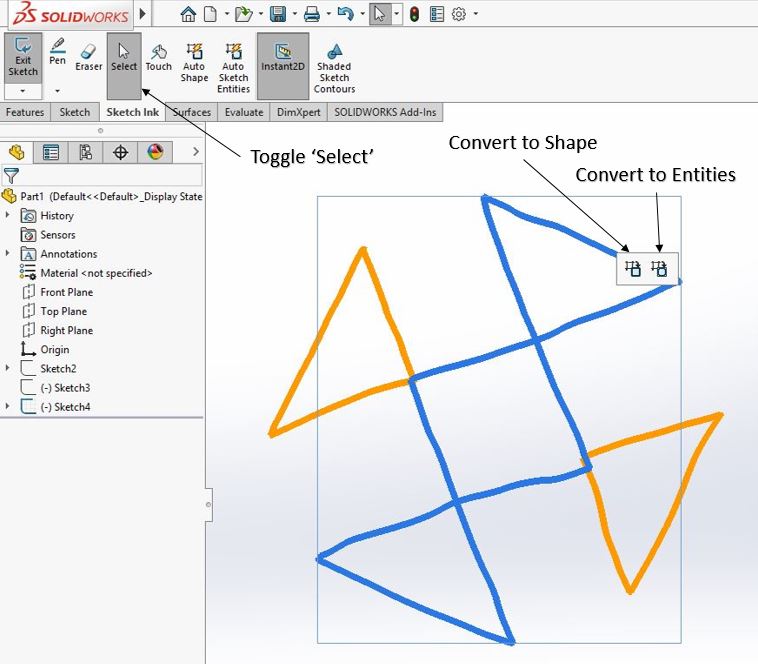Click the History folder icon
The image size is (758, 665).
click(x=29, y=216)
